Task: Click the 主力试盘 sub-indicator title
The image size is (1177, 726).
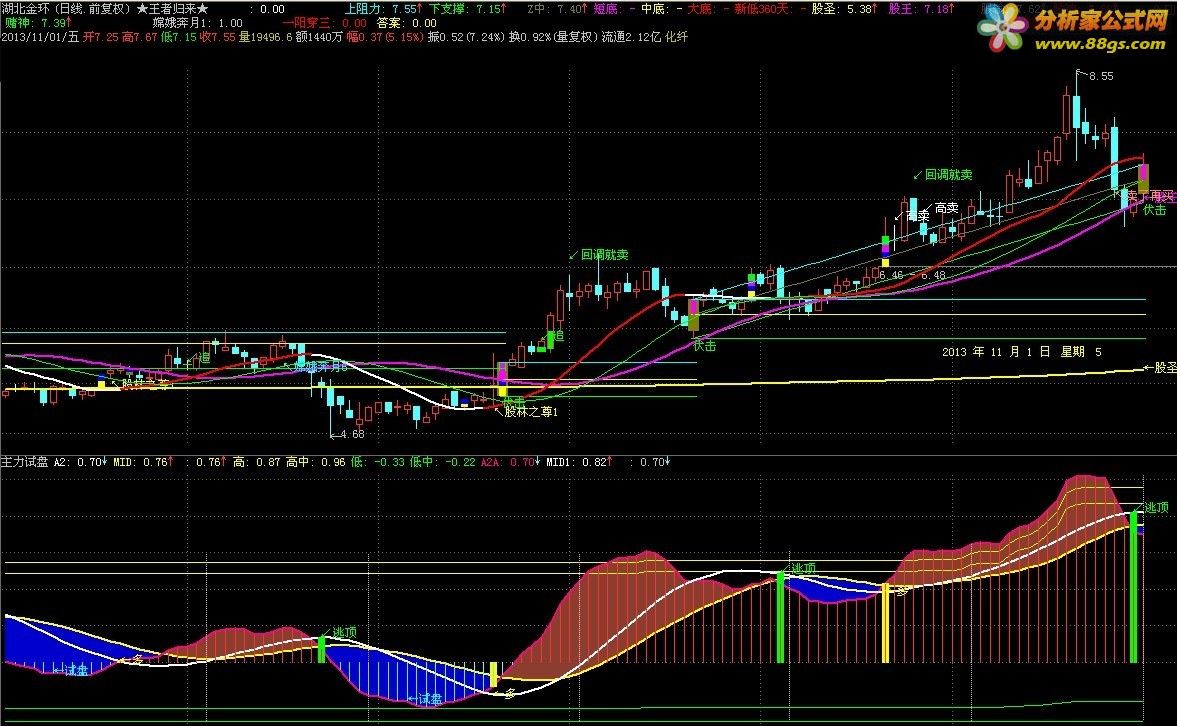Action: [x=25, y=462]
